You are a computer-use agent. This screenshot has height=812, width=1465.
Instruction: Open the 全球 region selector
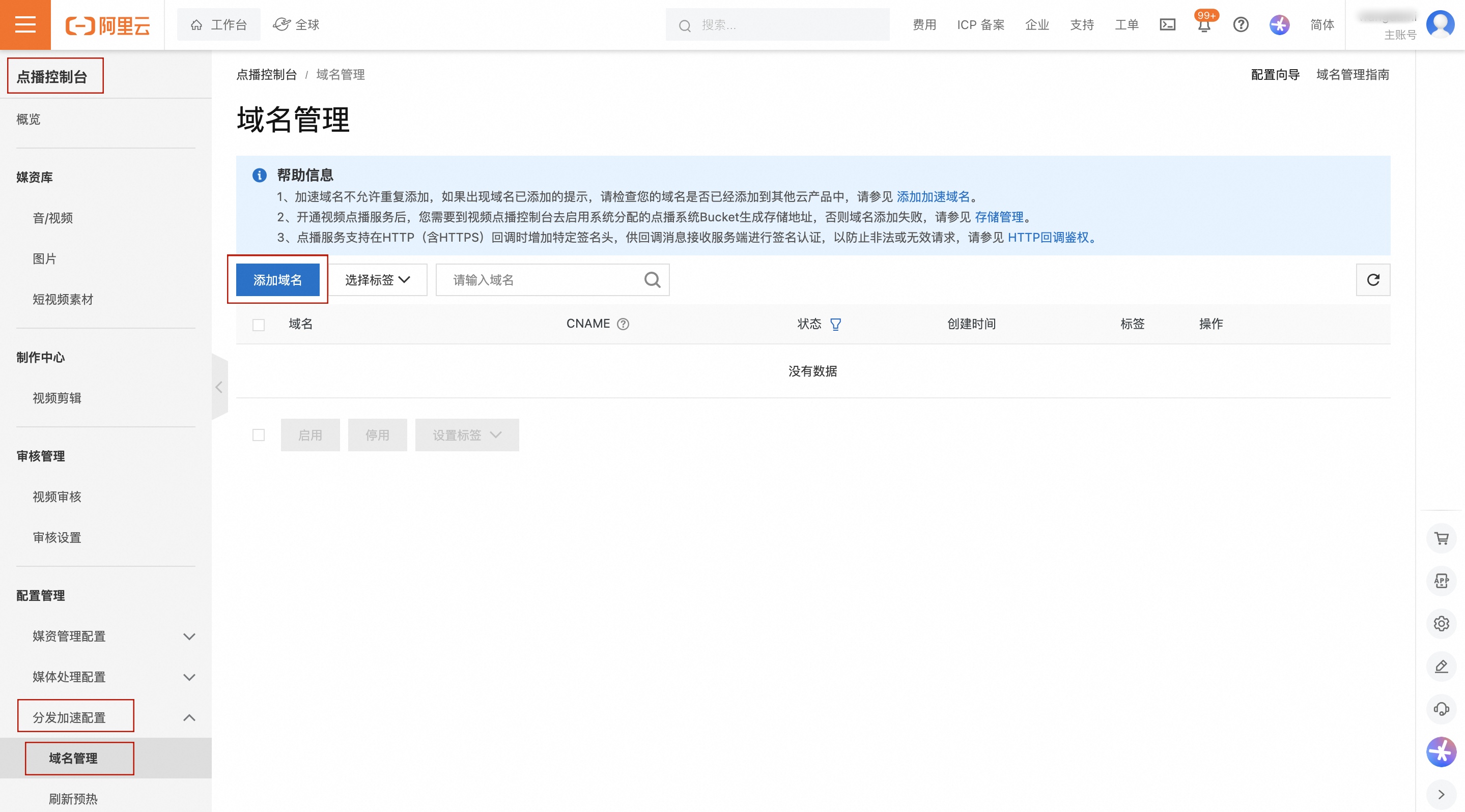[296, 24]
